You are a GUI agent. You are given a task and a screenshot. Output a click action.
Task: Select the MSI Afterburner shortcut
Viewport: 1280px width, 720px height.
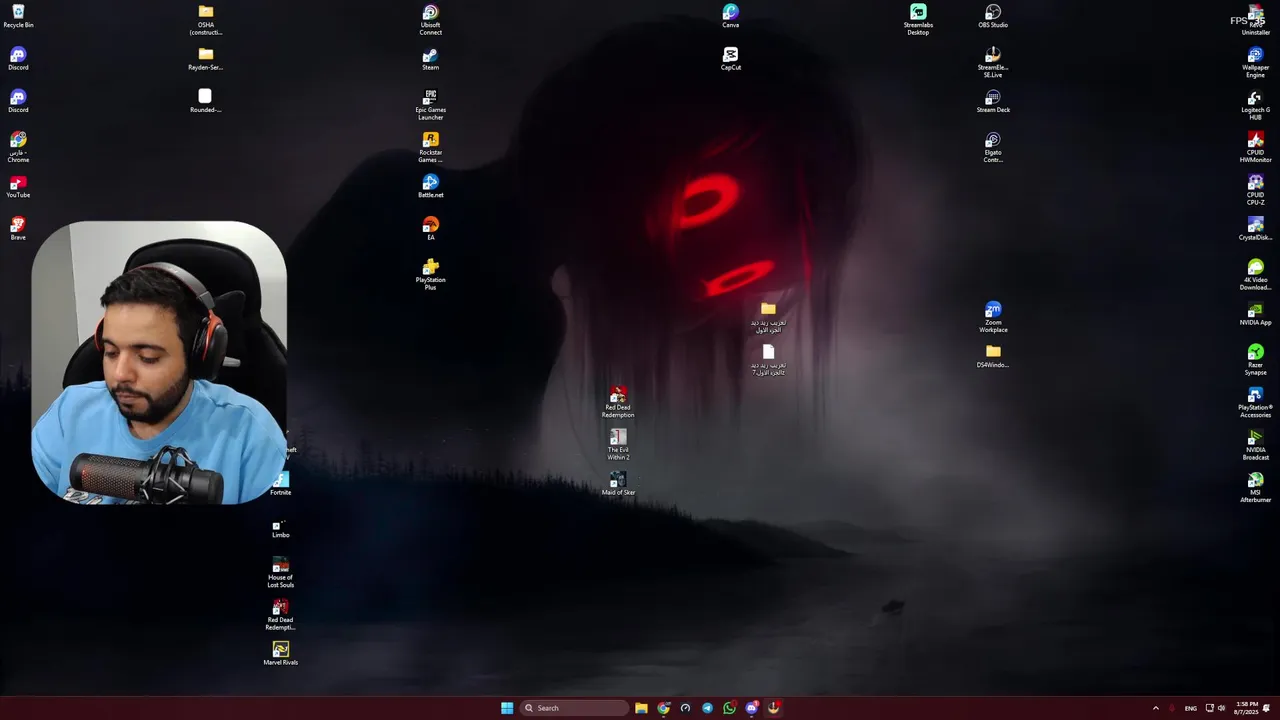tap(1255, 487)
